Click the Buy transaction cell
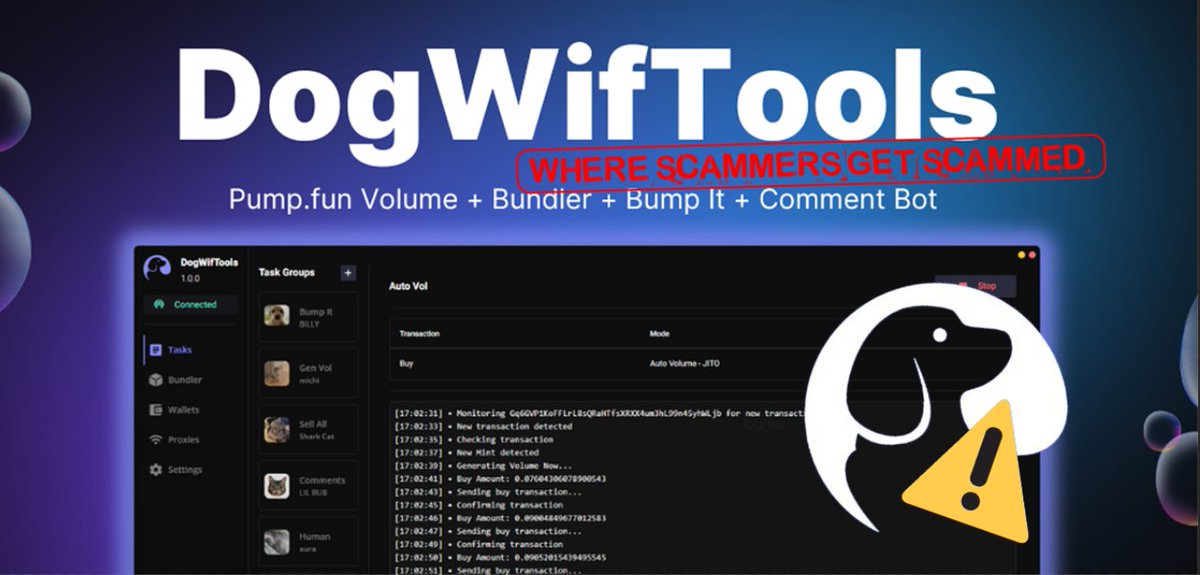The height and width of the screenshot is (575, 1200). (406, 364)
